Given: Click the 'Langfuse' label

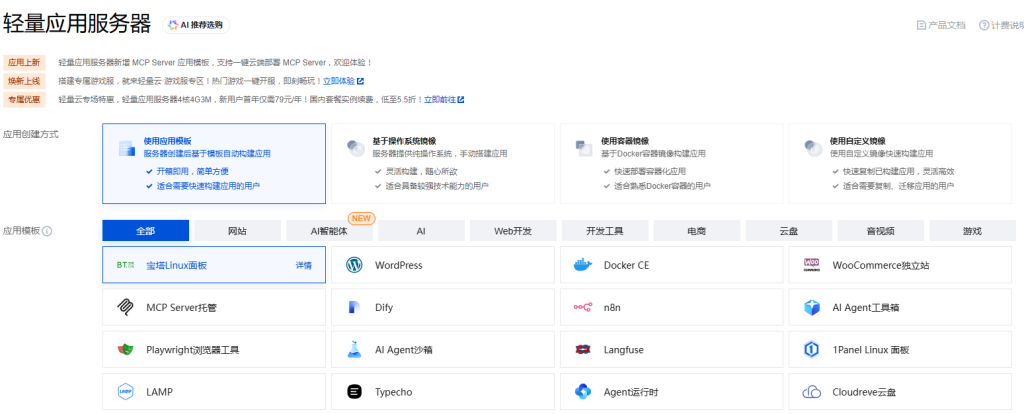Looking at the screenshot, I should pos(624,350).
